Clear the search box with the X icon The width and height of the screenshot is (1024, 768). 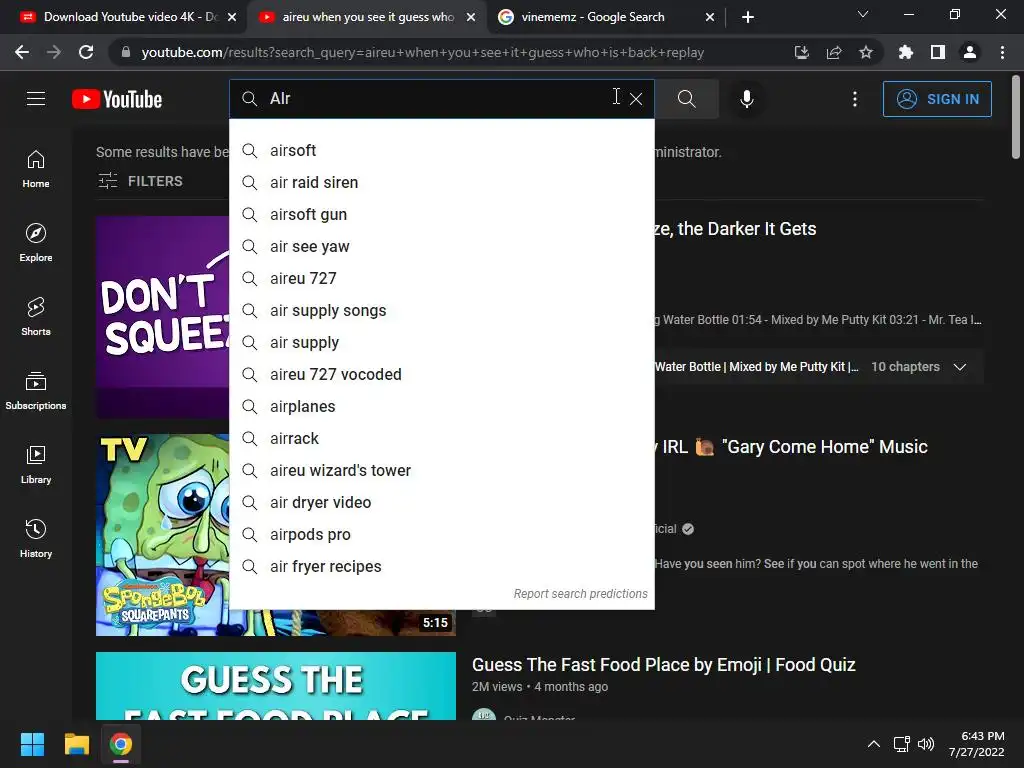635,99
